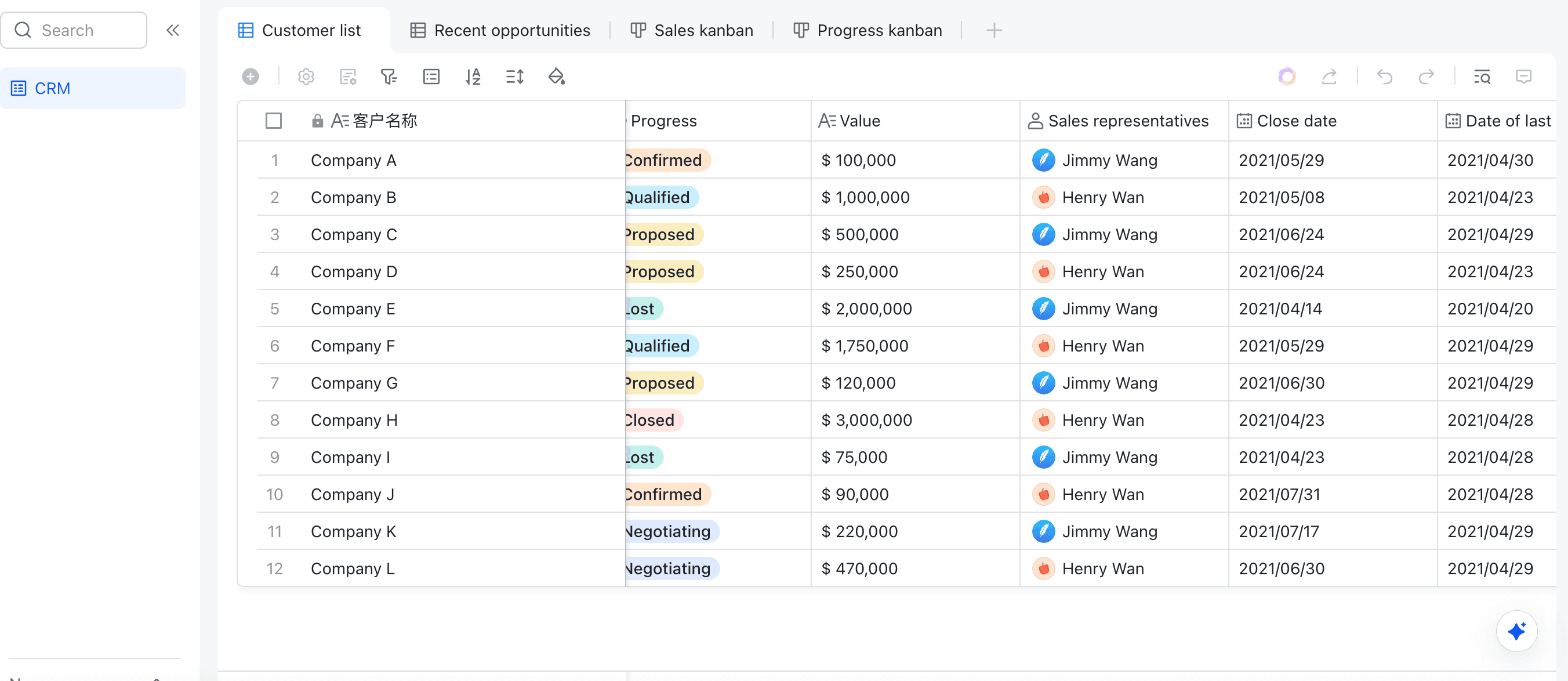Open the find records search icon

tap(1482, 77)
